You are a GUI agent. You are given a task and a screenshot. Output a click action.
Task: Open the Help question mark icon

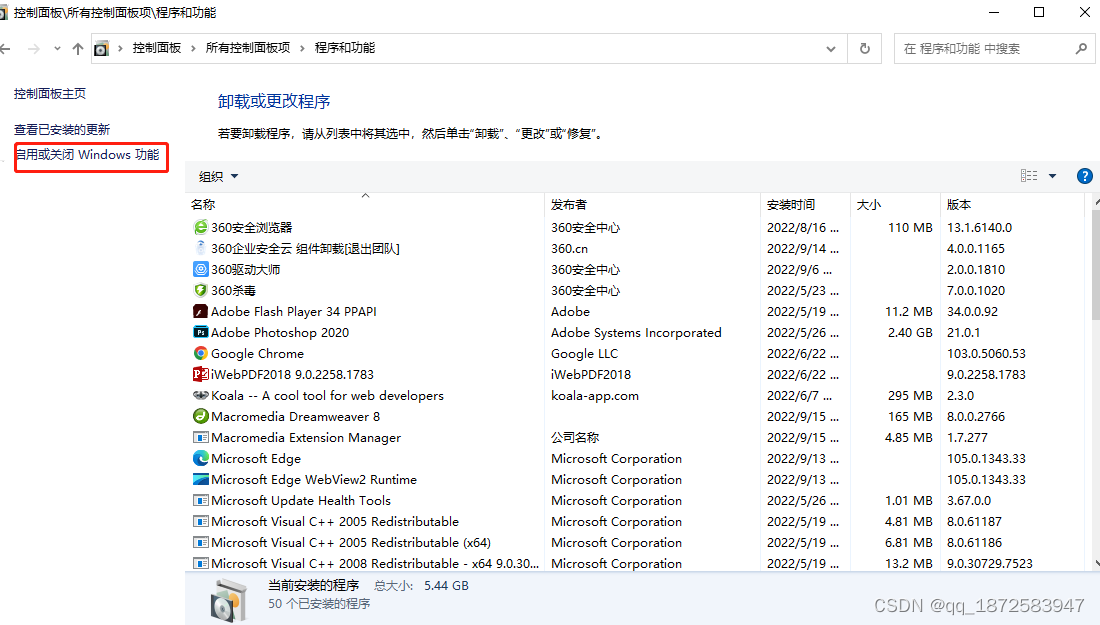click(1084, 175)
